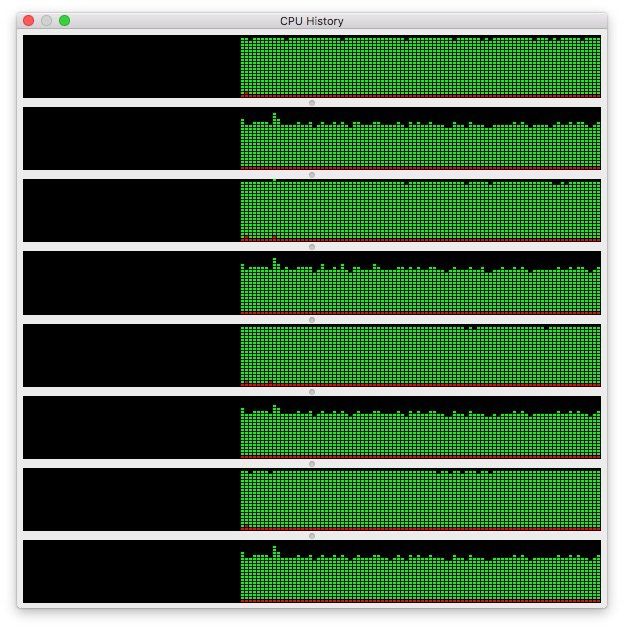
Task: Select the seventh CPU core history graph
Action: click(x=312, y=499)
